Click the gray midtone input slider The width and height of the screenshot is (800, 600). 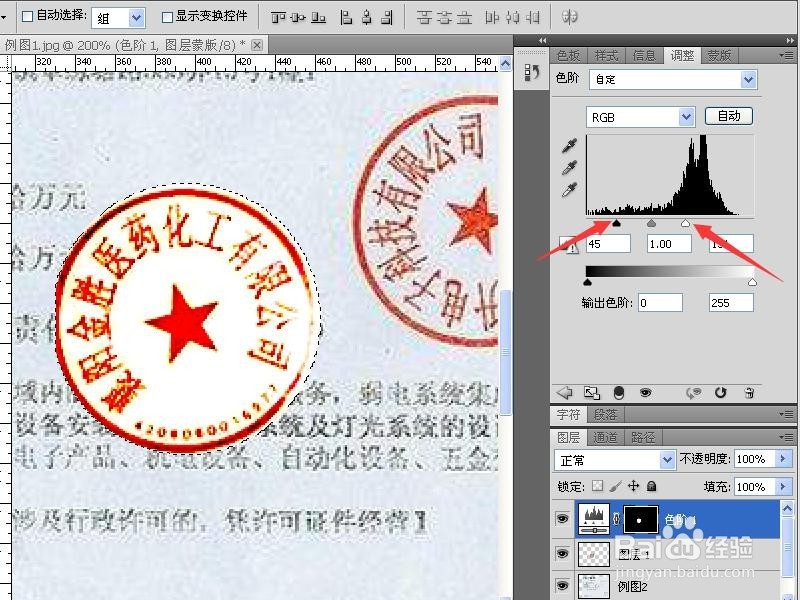[x=651, y=223]
